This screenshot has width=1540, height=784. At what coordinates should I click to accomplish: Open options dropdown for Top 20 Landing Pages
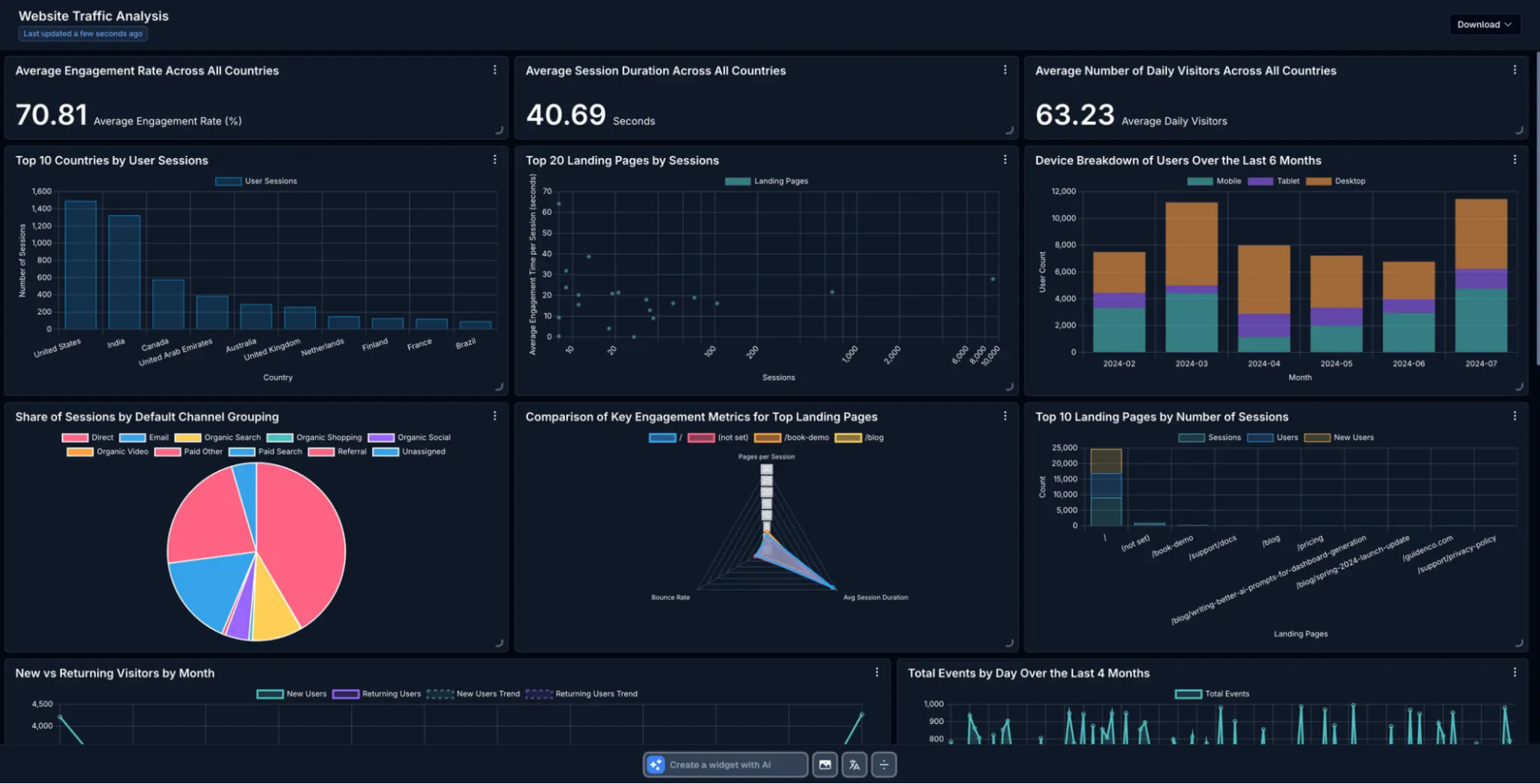click(x=1005, y=160)
